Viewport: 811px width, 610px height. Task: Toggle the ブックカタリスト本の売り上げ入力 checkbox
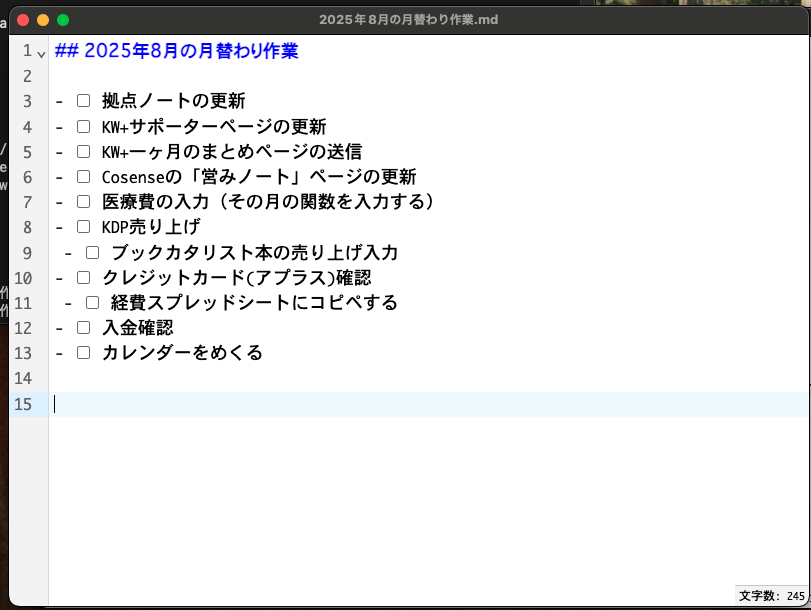click(x=92, y=252)
